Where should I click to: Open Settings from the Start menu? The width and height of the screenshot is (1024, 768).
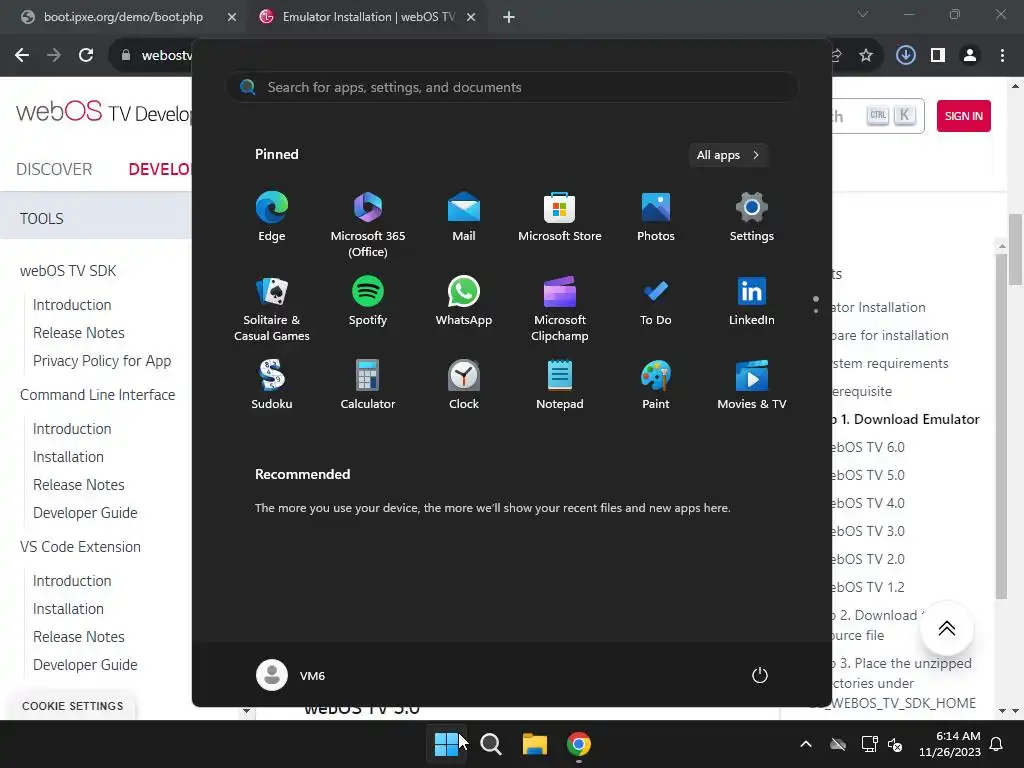(x=752, y=217)
